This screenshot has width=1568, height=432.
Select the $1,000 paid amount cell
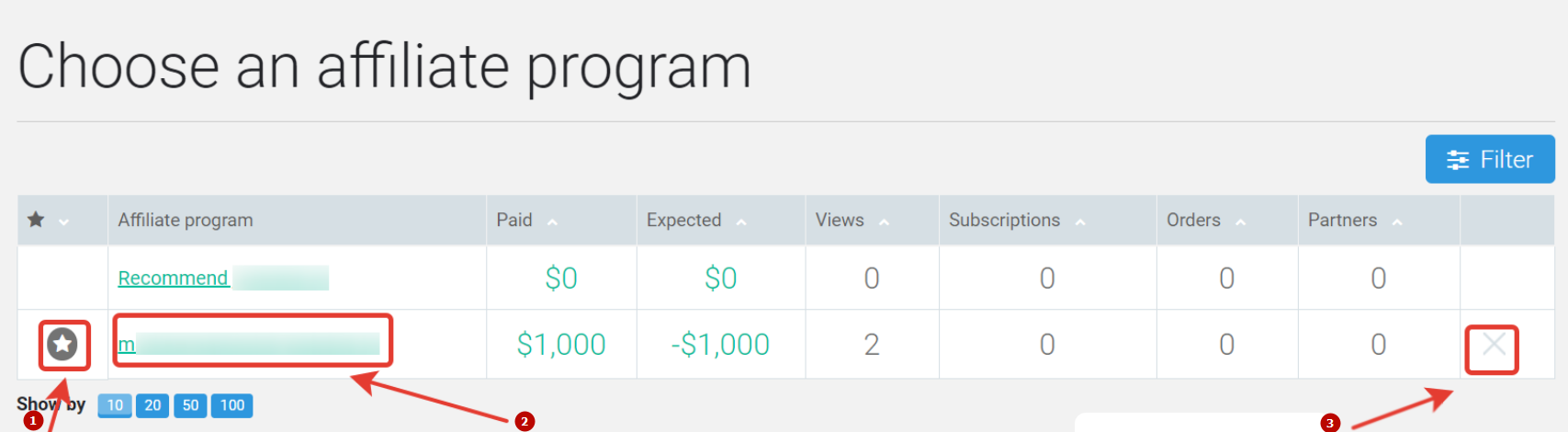(561, 345)
